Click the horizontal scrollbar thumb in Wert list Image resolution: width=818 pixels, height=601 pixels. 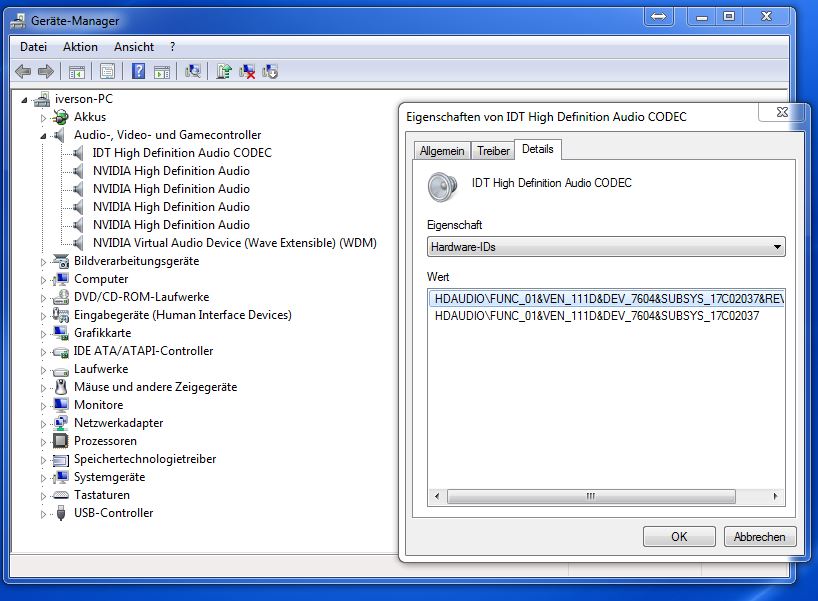click(x=591, y=496)
